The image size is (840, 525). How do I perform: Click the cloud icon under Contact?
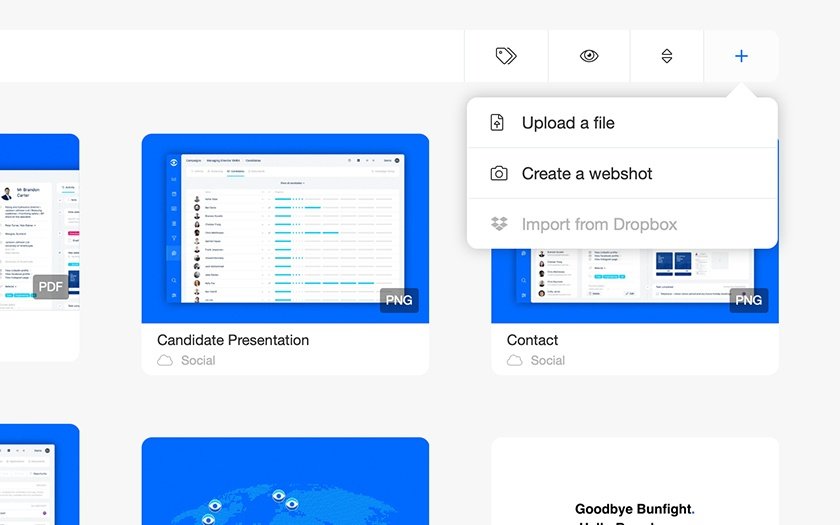515,361
